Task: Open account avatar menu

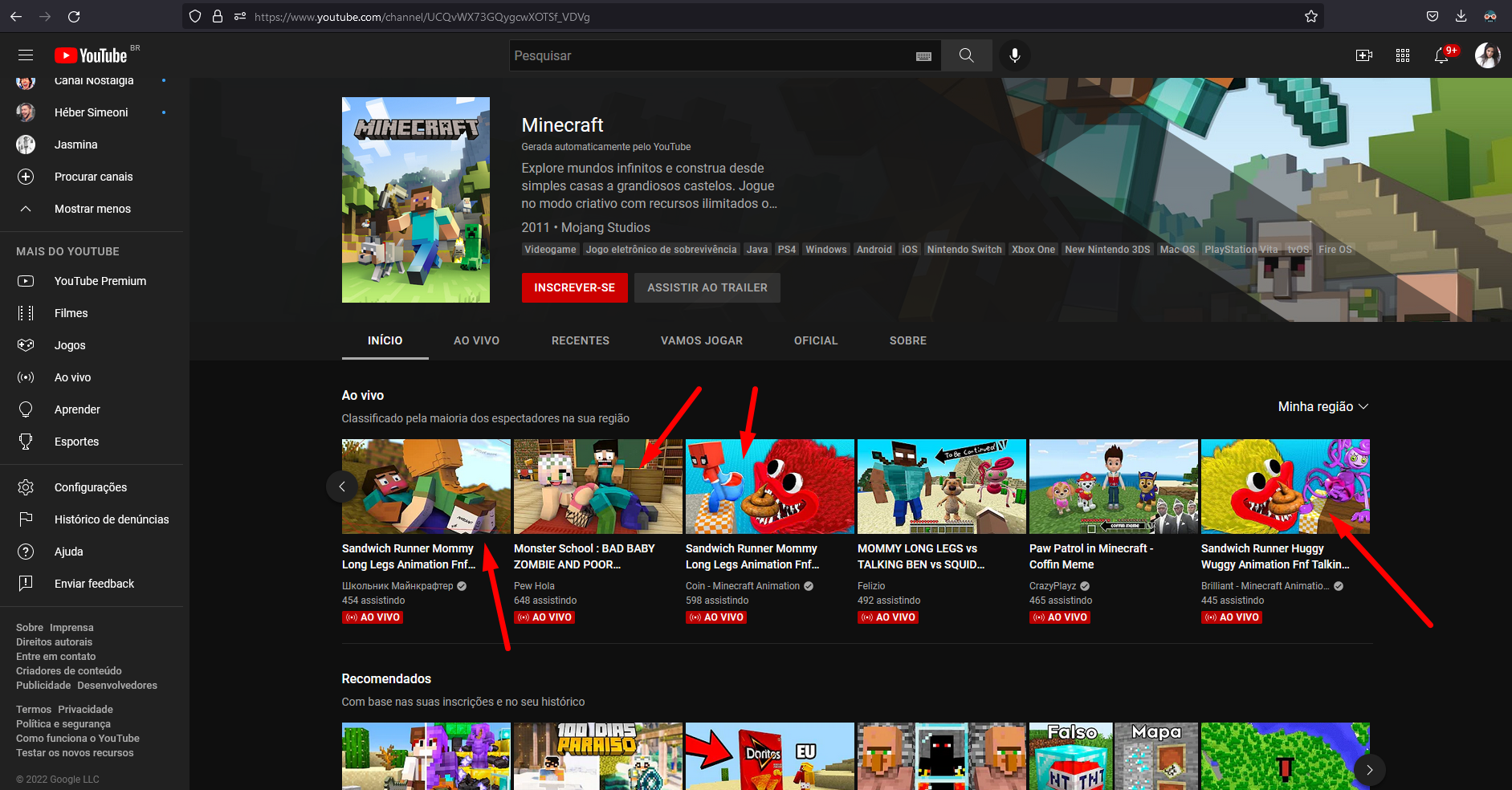Action: (x=1488, y=55)
